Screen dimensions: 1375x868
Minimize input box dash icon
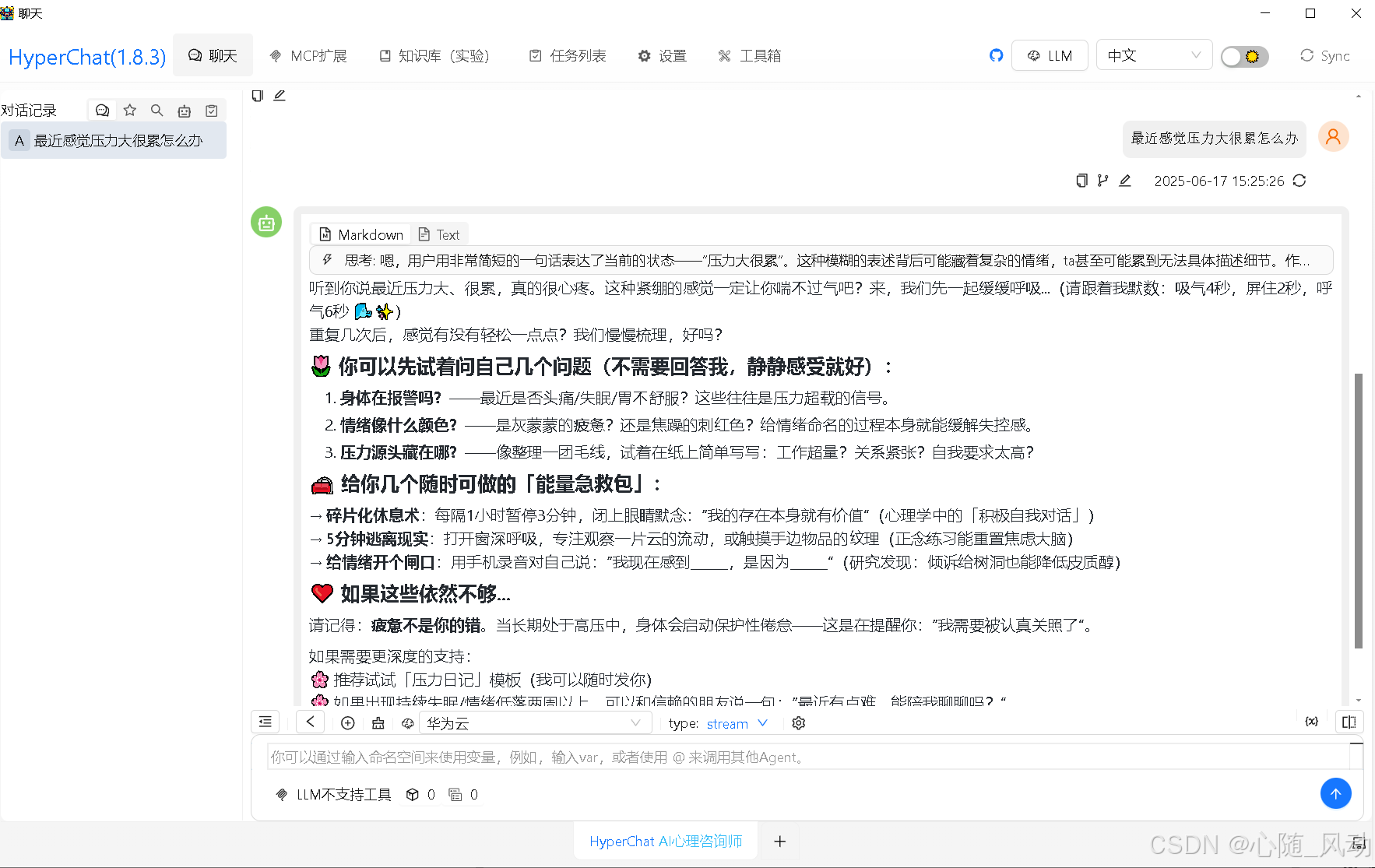point(1356,743)
